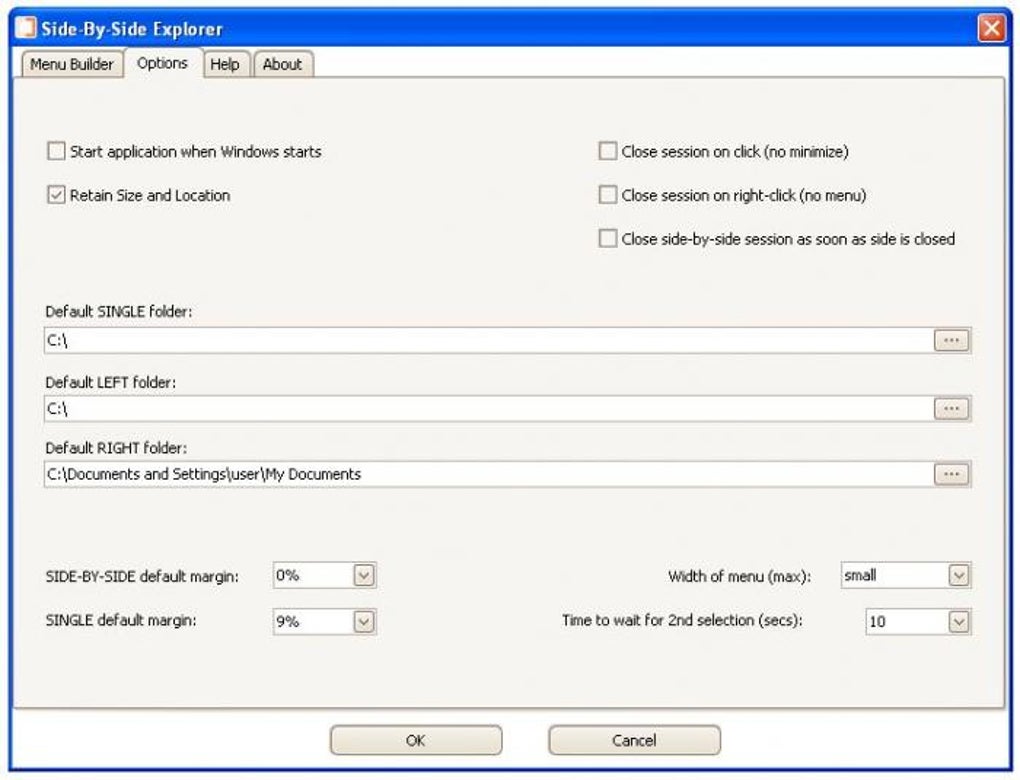Open SIDE-BY-SIDE default margin dropdown
Viewport: 1020px width, 780px height.
[364, 576]
